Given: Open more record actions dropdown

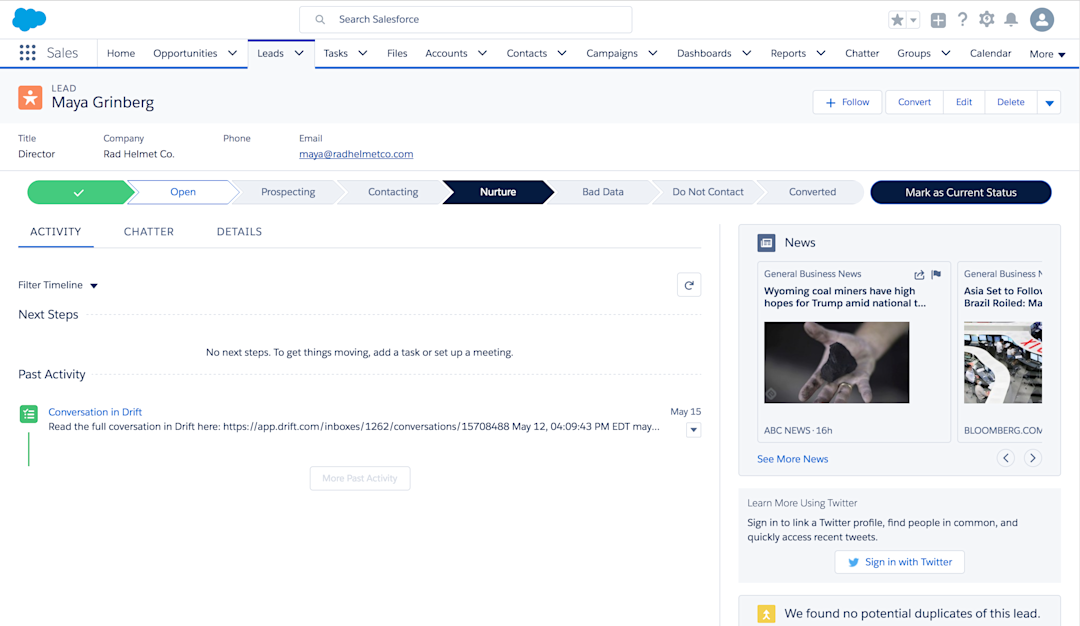Looking at the screenshot, I should tap(1049, 103).
